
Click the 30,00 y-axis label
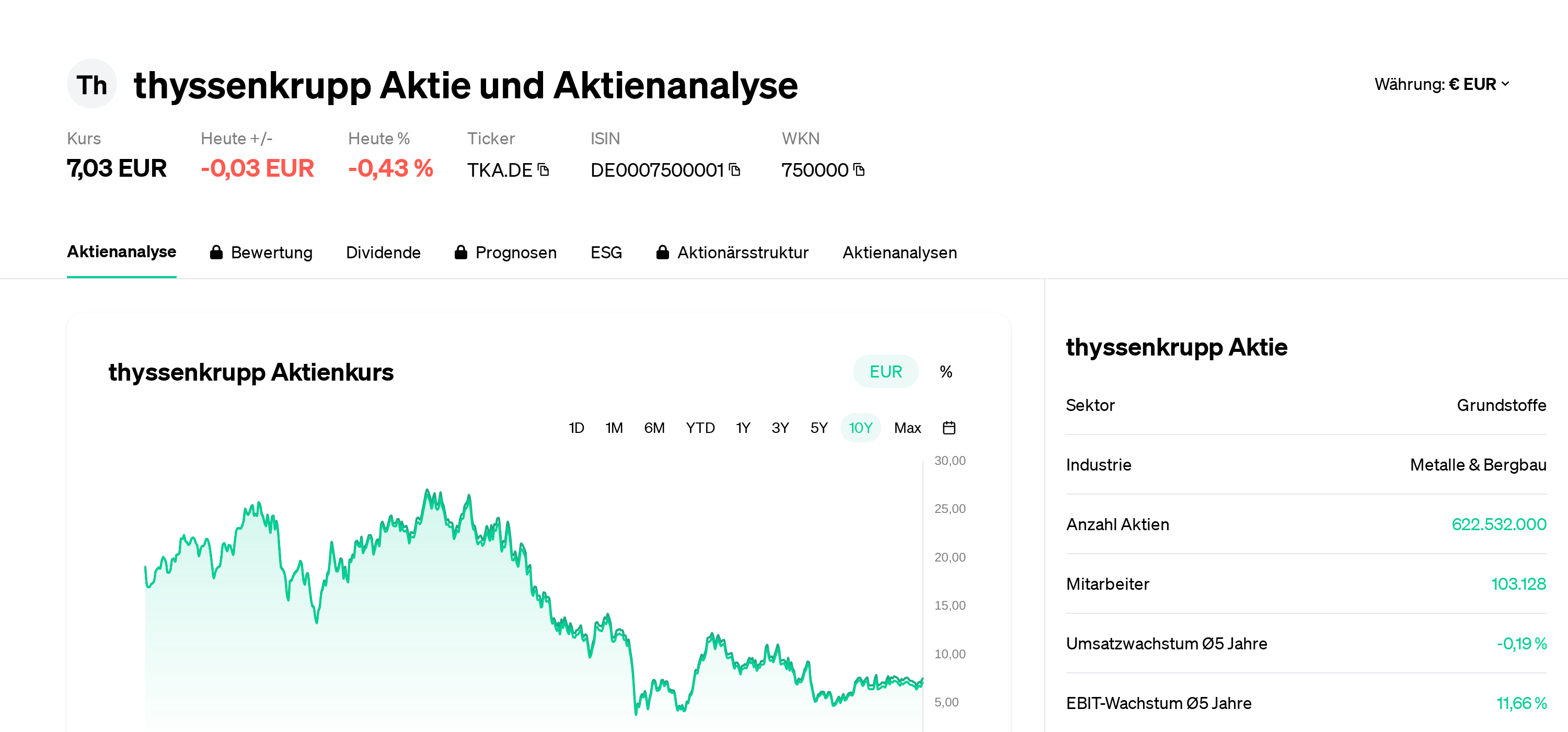(950, 461)
